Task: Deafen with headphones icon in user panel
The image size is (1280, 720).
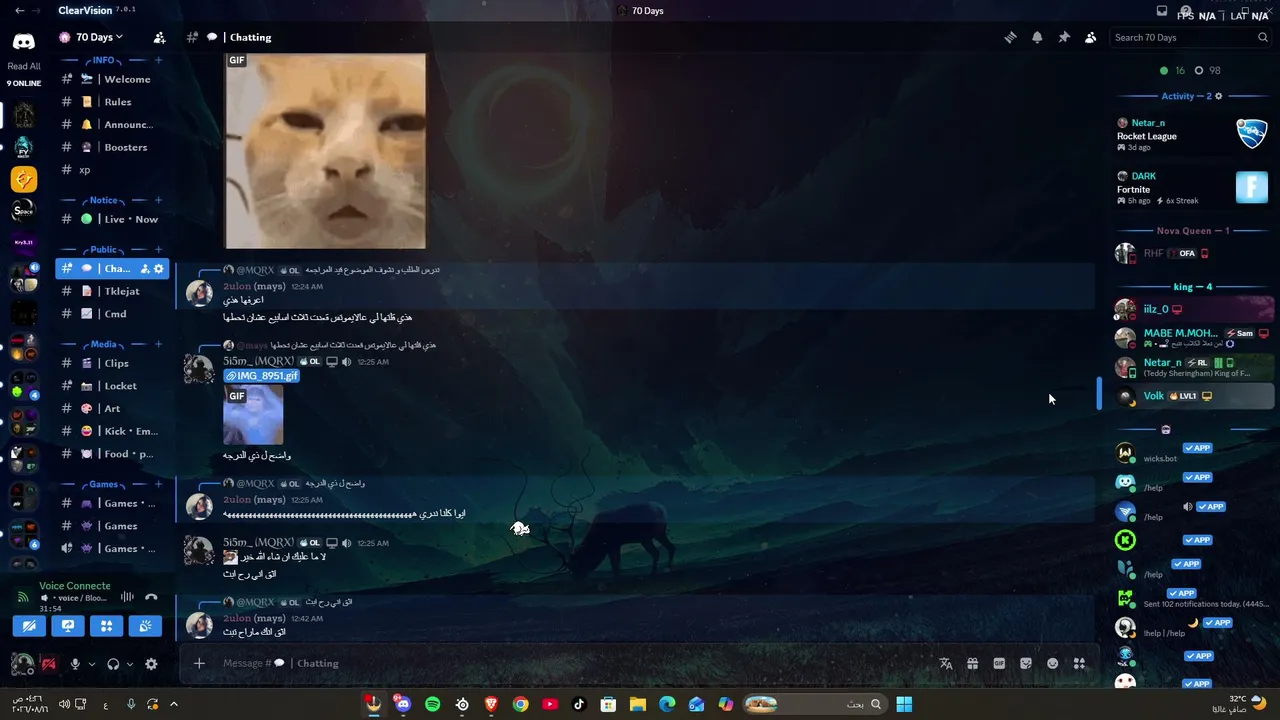Action: tap(113, 664)
